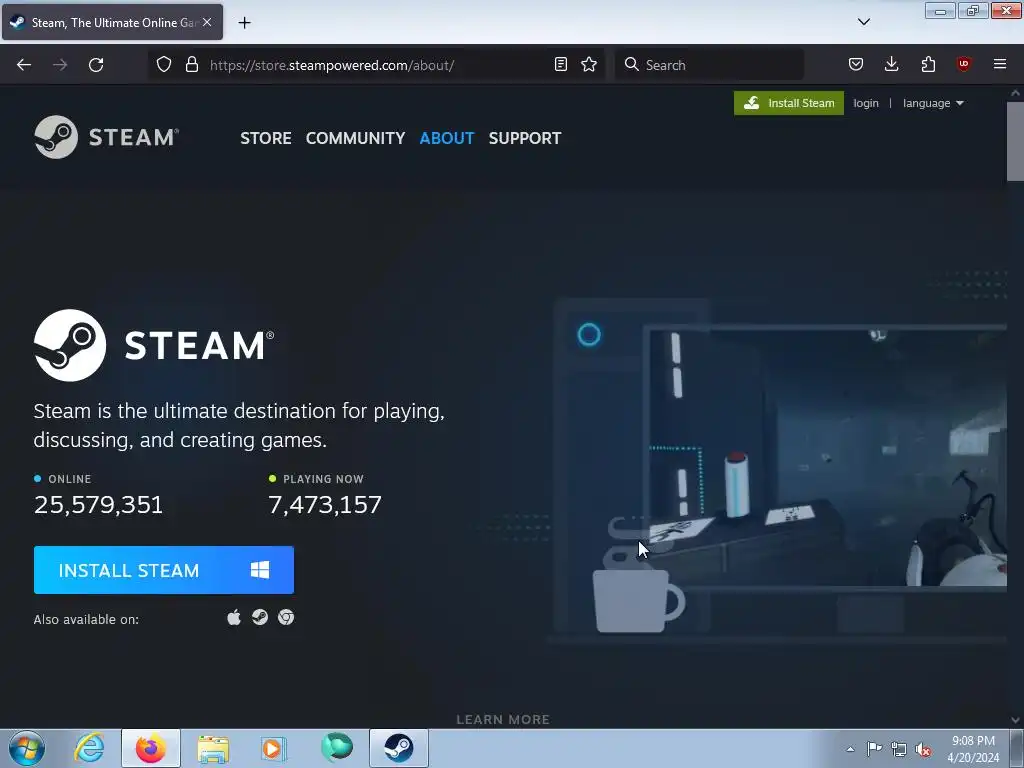
Task: Expand the list all tabs chevron
Action: click(x=863, y=22)
